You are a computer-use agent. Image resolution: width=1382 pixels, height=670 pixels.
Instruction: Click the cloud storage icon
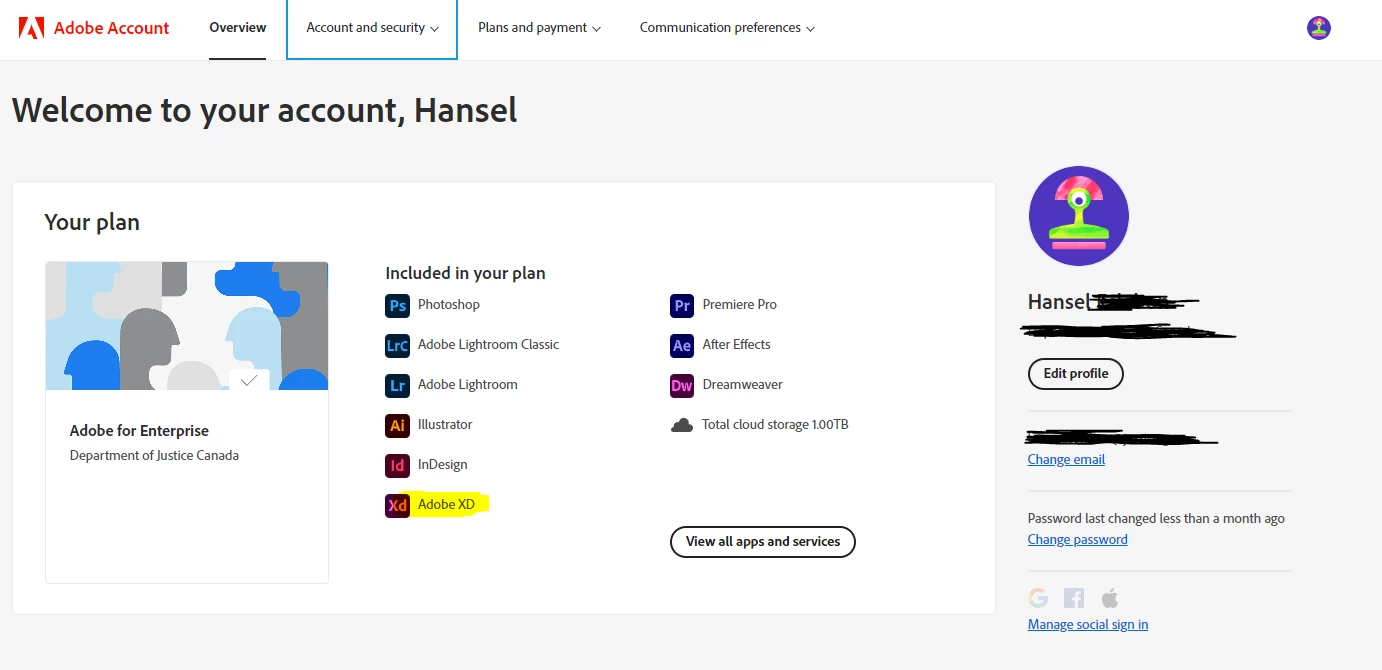(x=682, y=425)
